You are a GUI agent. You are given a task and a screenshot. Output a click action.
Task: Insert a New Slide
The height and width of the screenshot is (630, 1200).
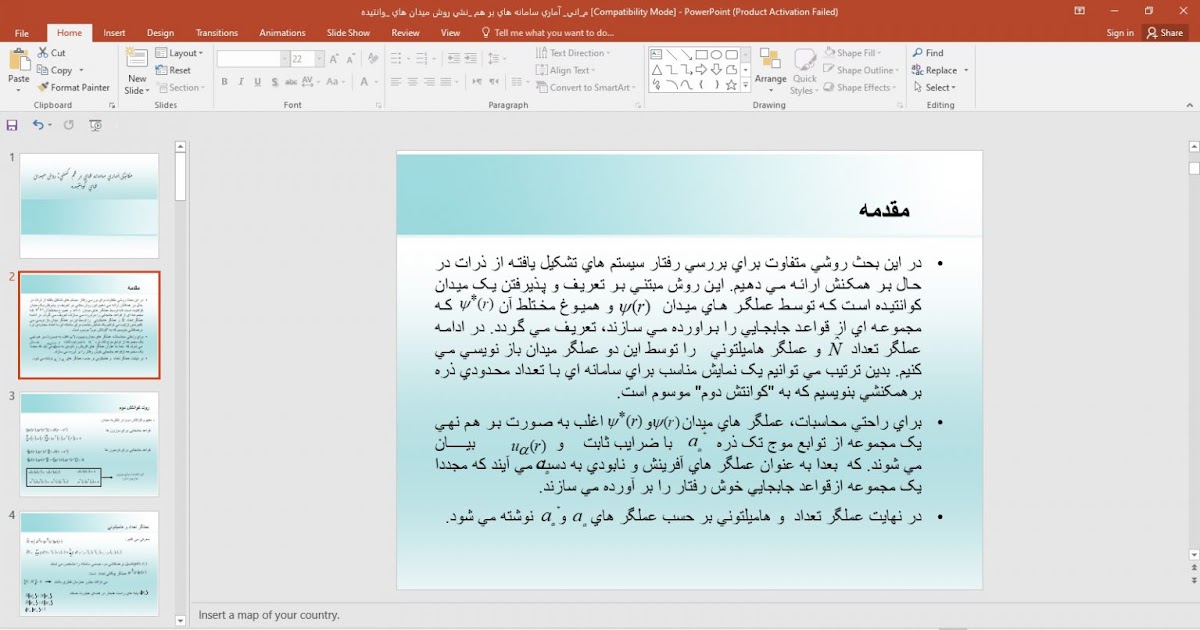(x=137, y=70)
